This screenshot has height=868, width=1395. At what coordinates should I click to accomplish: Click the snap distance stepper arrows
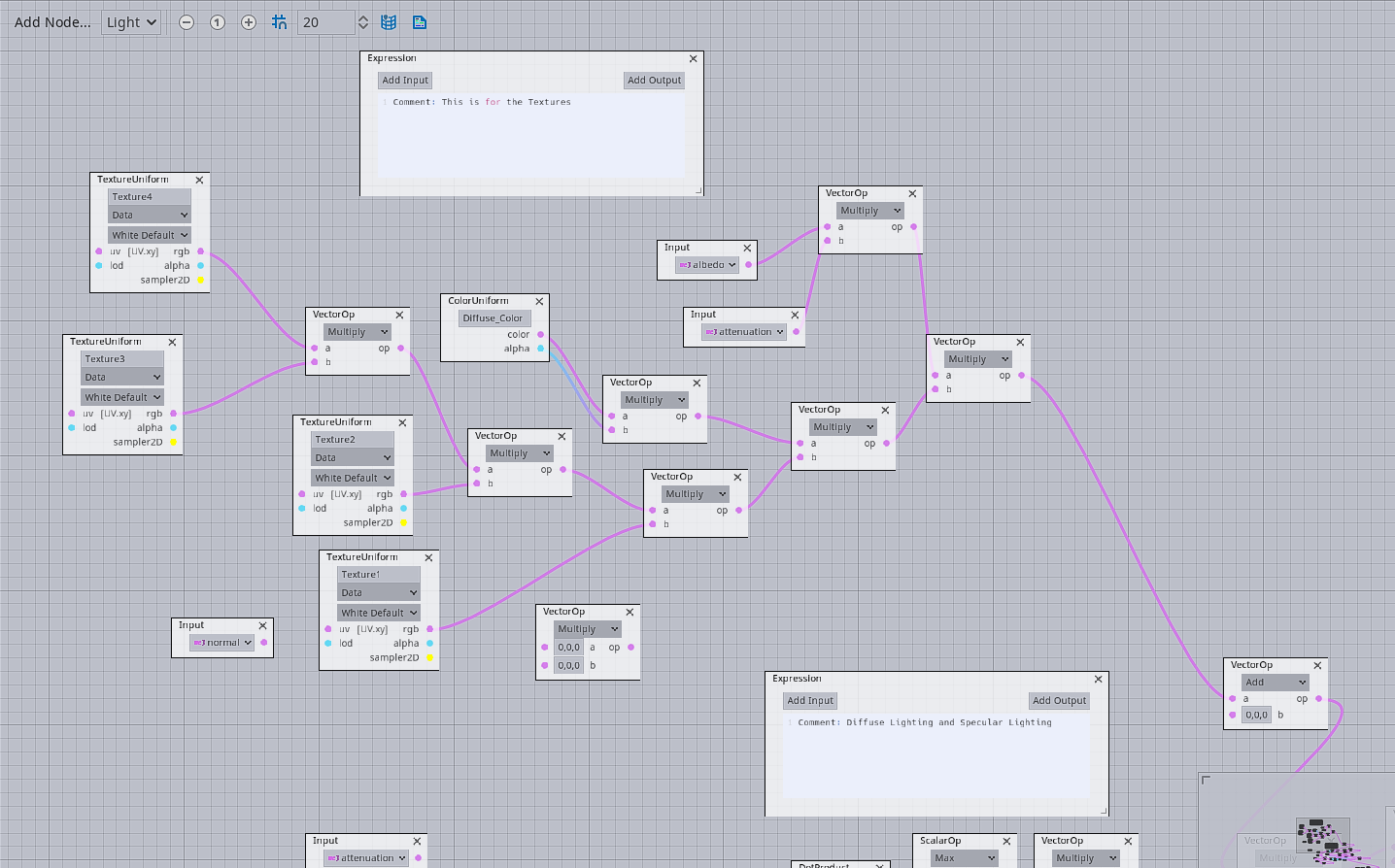tap(363, 22)
